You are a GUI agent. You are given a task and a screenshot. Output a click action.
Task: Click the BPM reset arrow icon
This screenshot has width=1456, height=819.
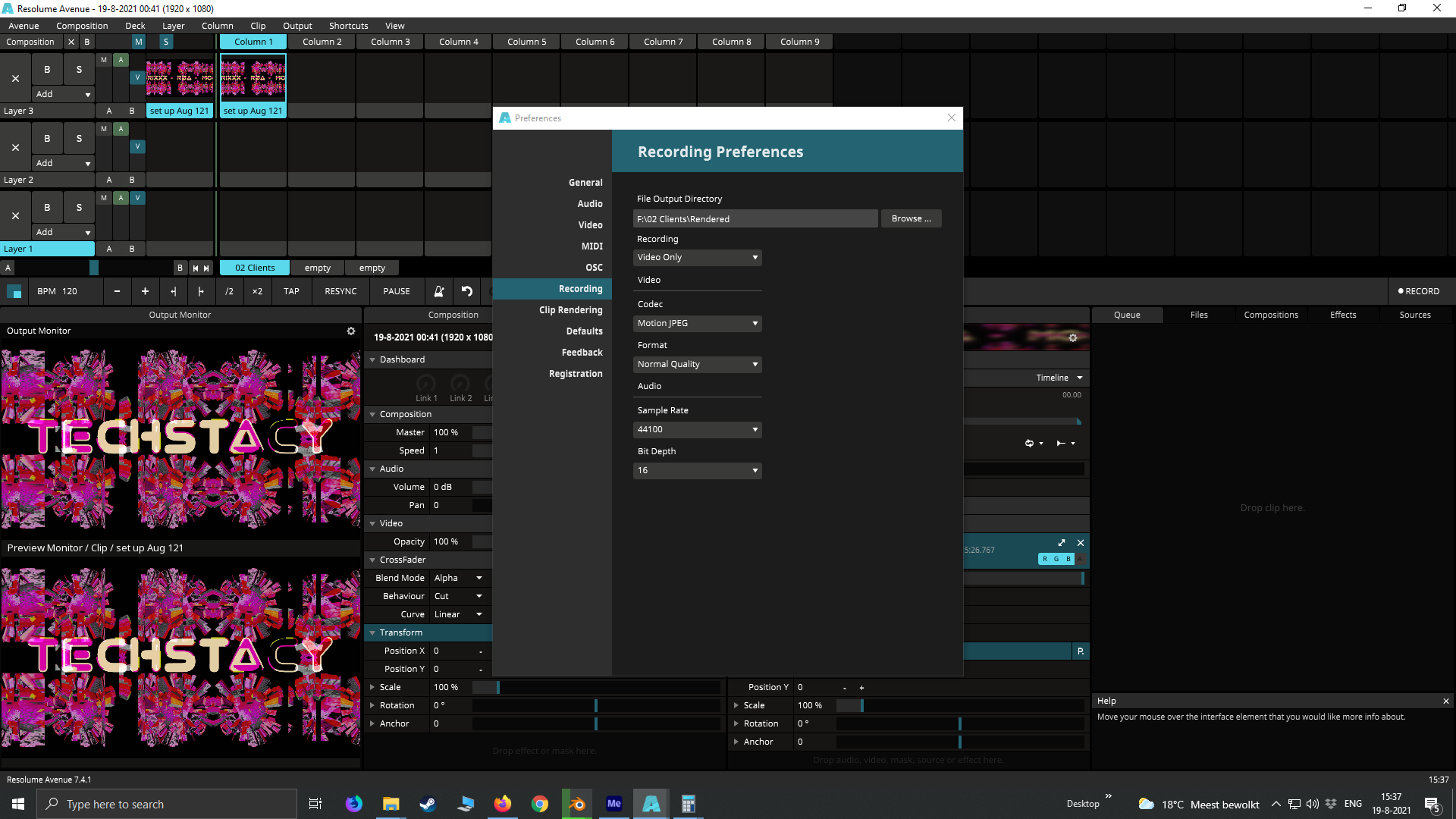tap(467, 291)
